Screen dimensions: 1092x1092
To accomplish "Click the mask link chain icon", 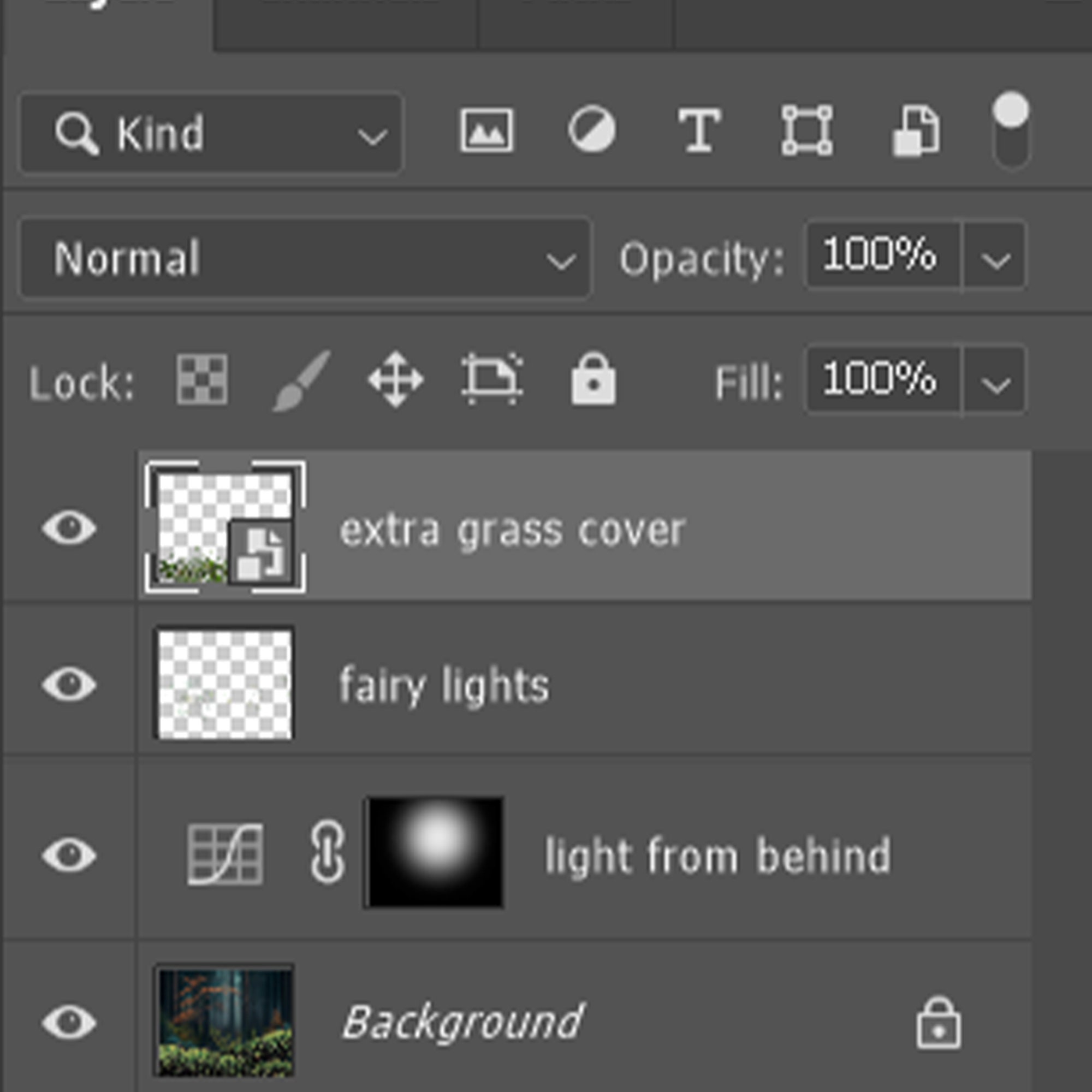I will [328, 853].
